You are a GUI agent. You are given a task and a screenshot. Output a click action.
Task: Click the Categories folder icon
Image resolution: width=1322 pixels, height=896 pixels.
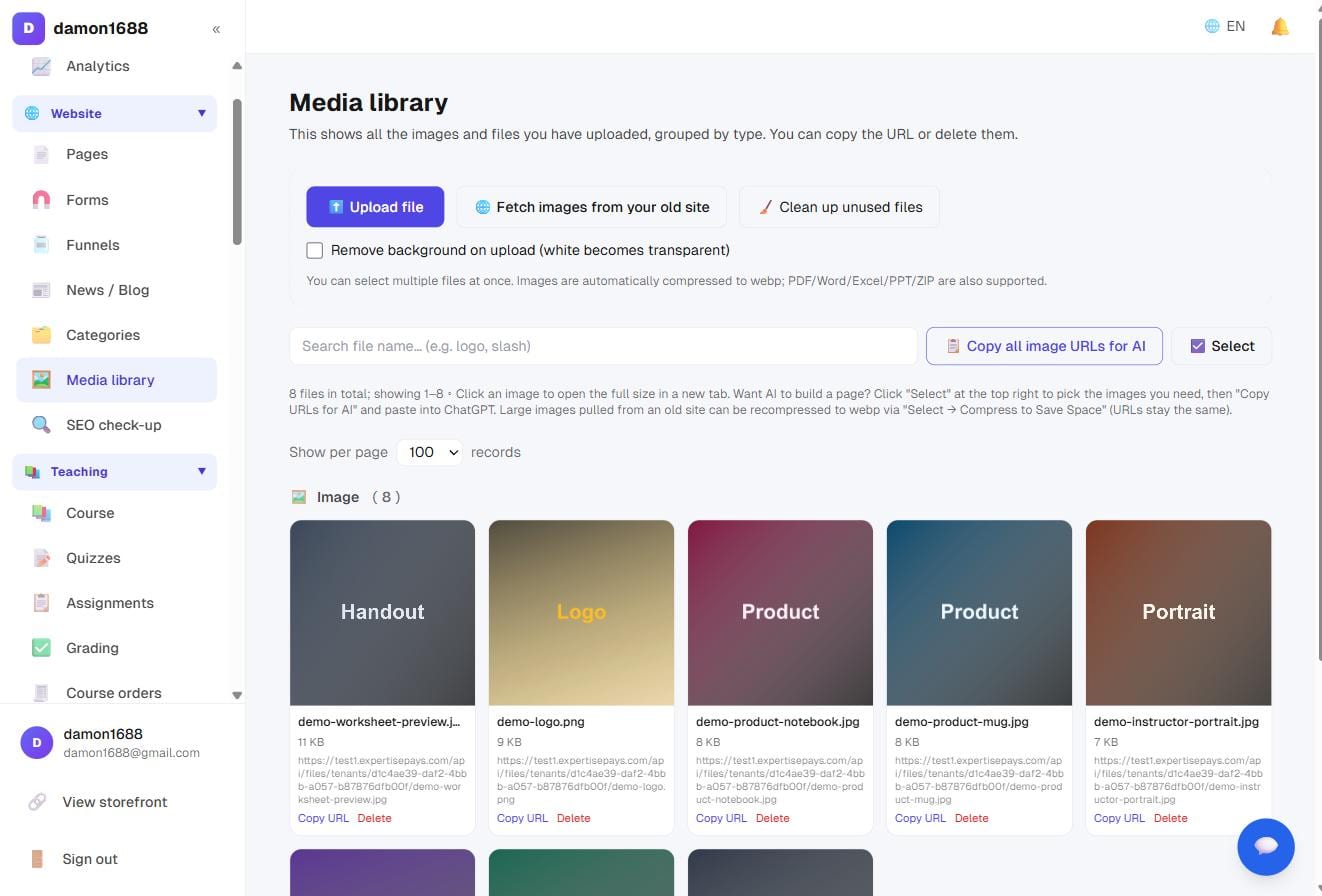(41, 335)
